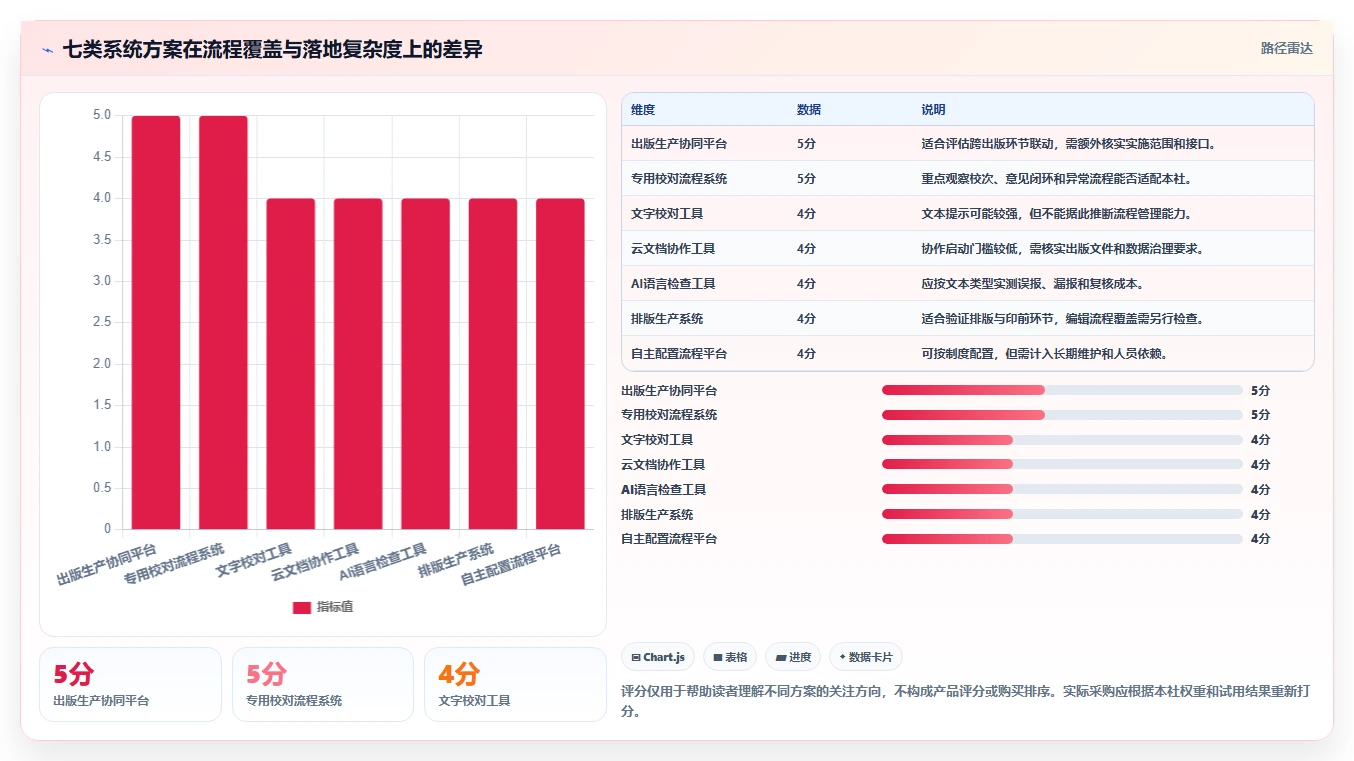
Task: Click the 云文档协作工具 chart bar
Action: click(358, 364)
